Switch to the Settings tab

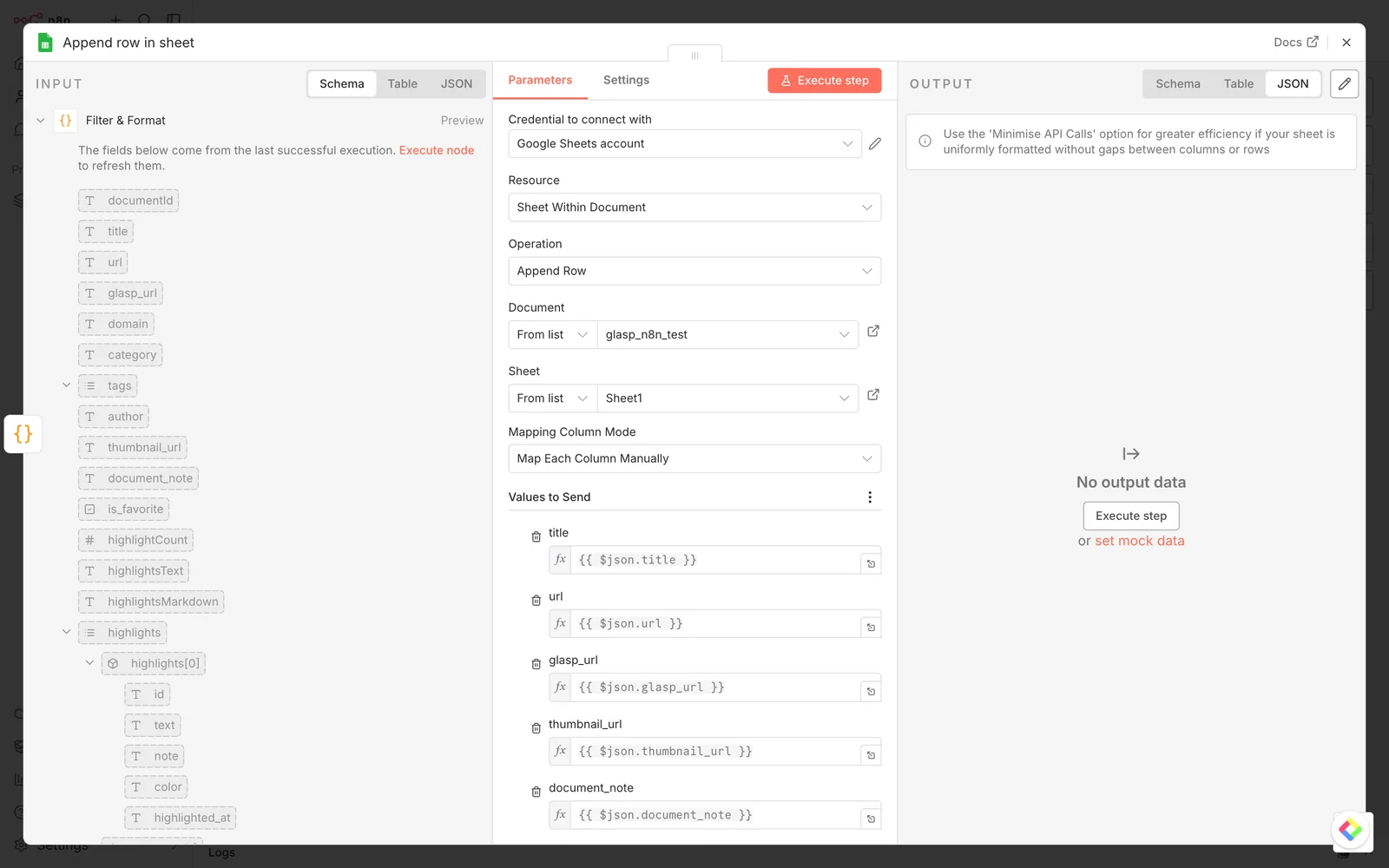point(626,80)
